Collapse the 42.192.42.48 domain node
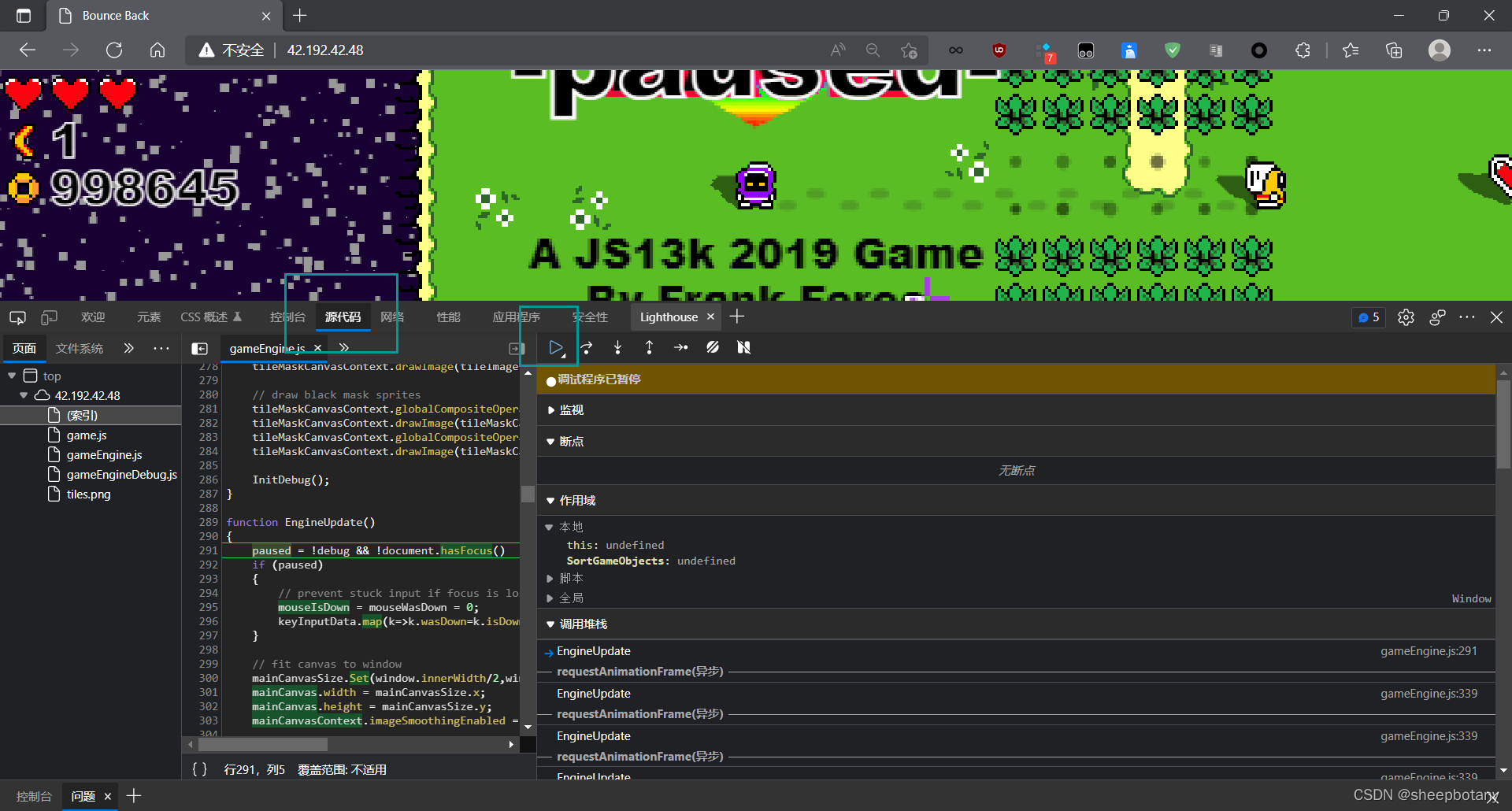The image size is (1512, 811). point(24,395)
